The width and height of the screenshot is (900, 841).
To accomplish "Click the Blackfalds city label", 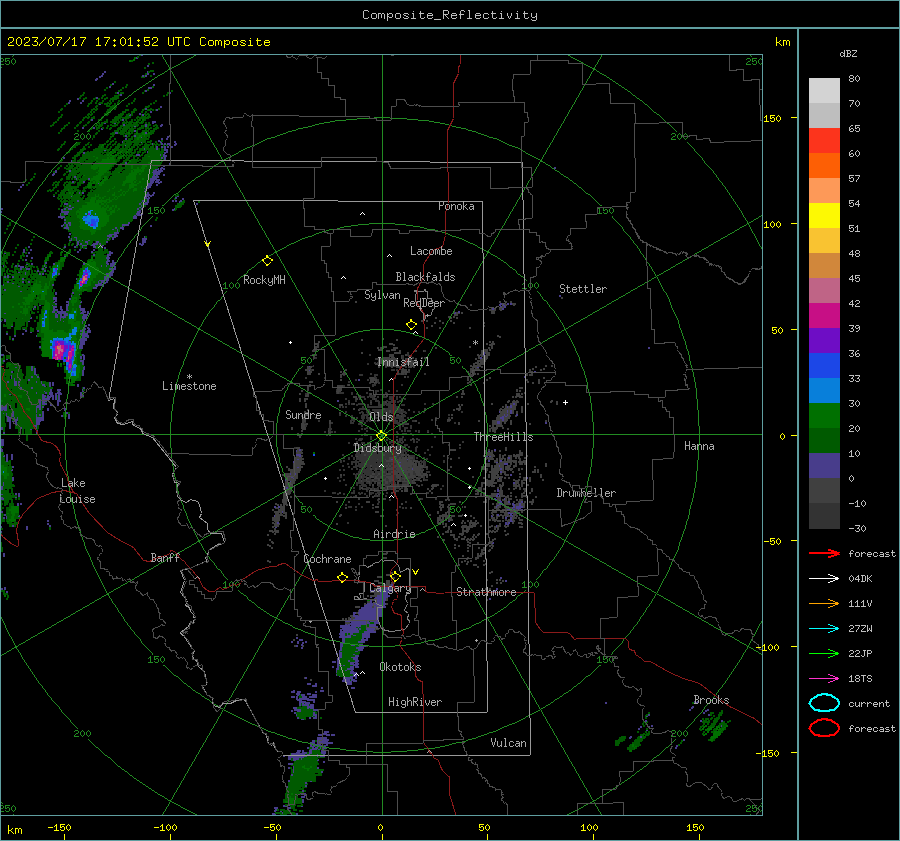I will pyautogui.click(x=425, y=277).
